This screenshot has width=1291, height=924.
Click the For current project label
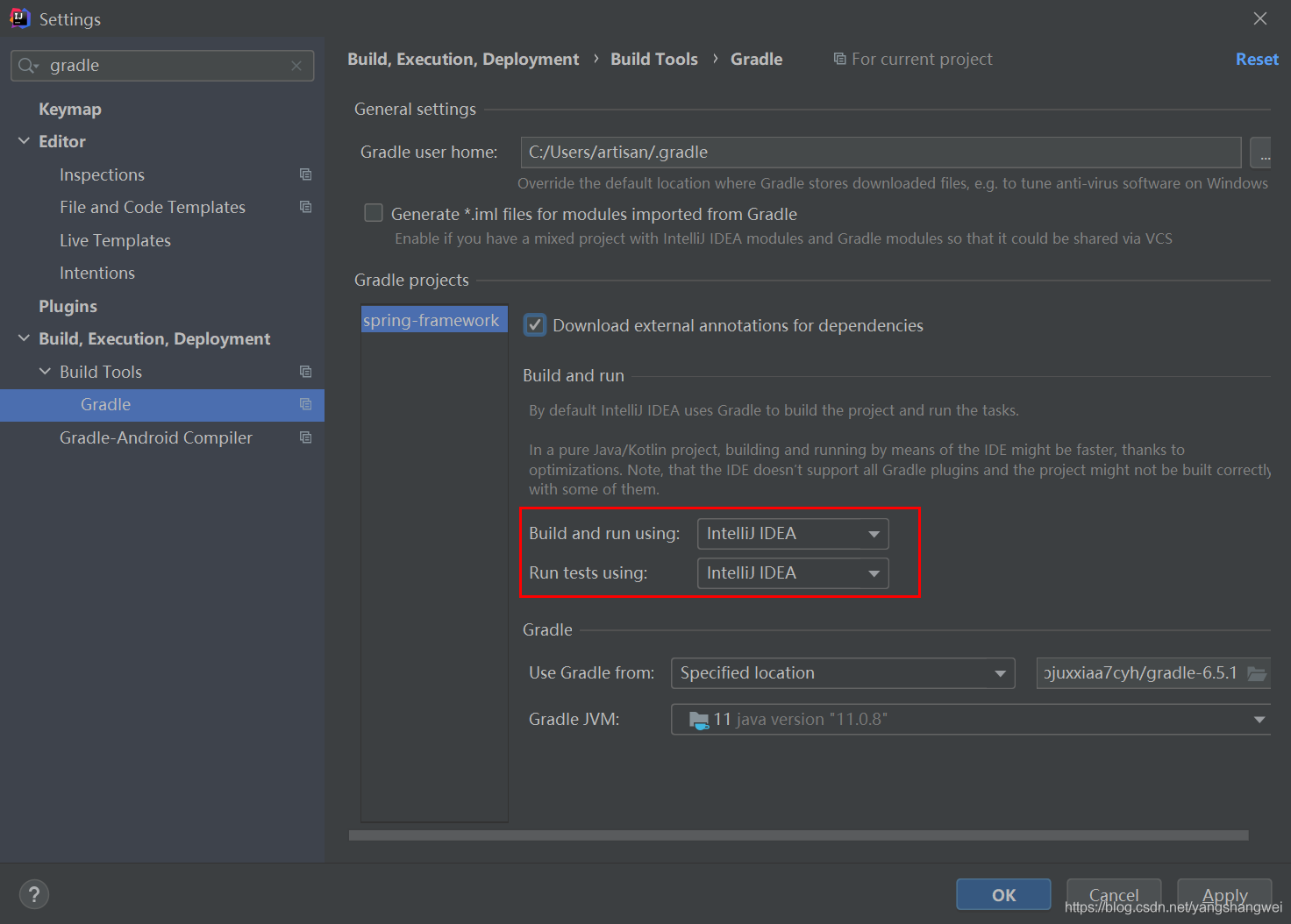(x=922, y=59)
